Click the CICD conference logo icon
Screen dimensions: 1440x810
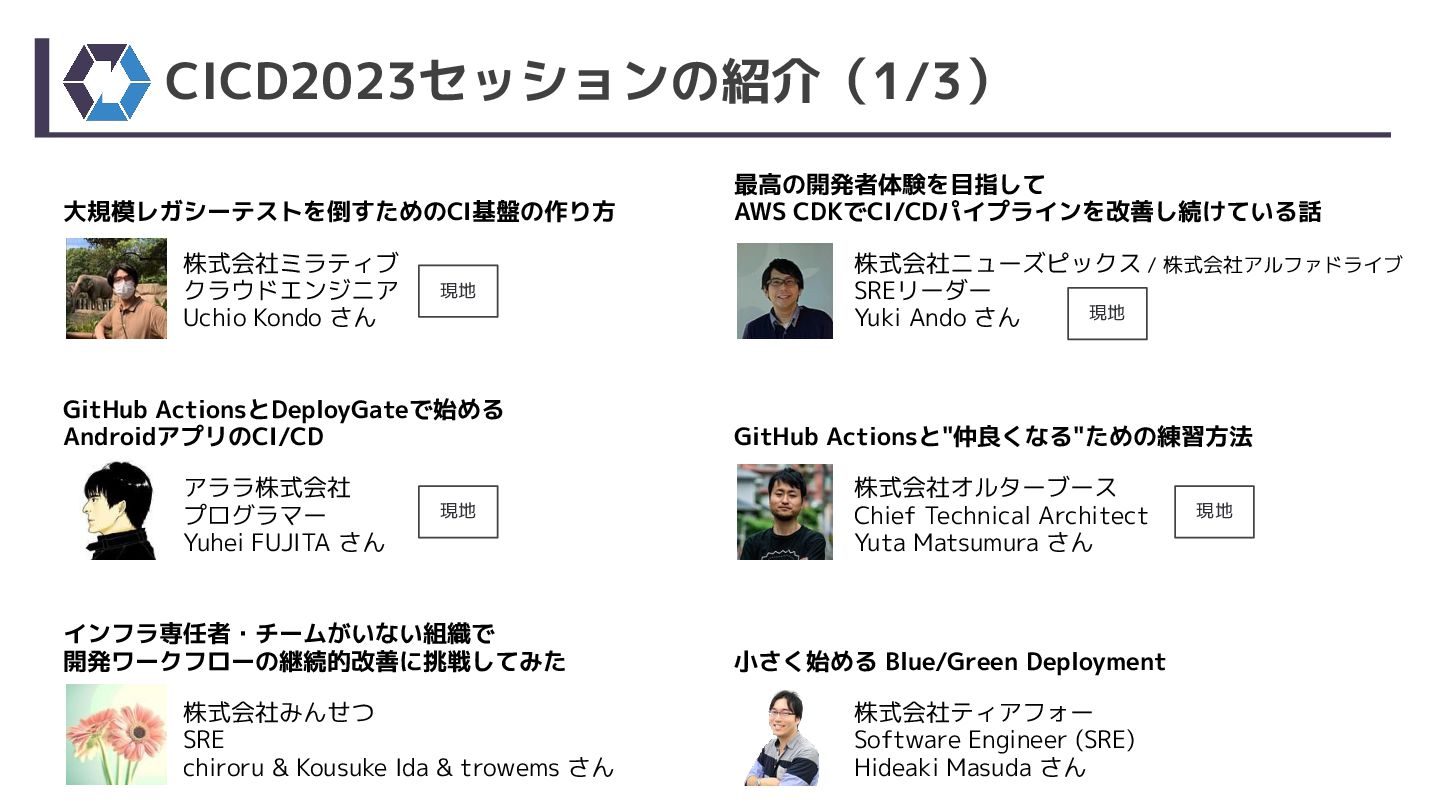click(x=106, y=82)
